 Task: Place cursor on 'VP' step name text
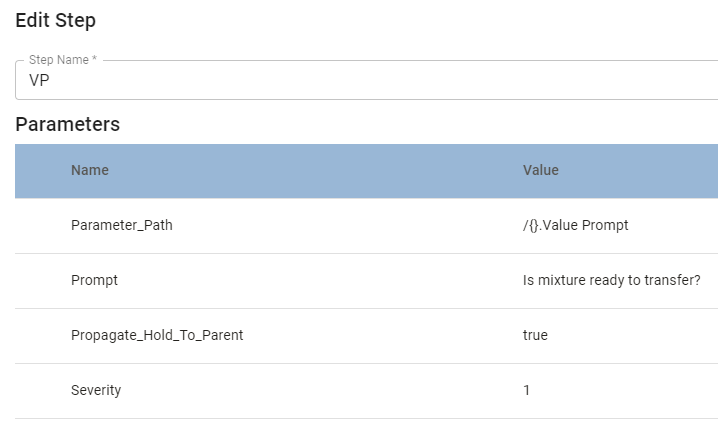39,83
